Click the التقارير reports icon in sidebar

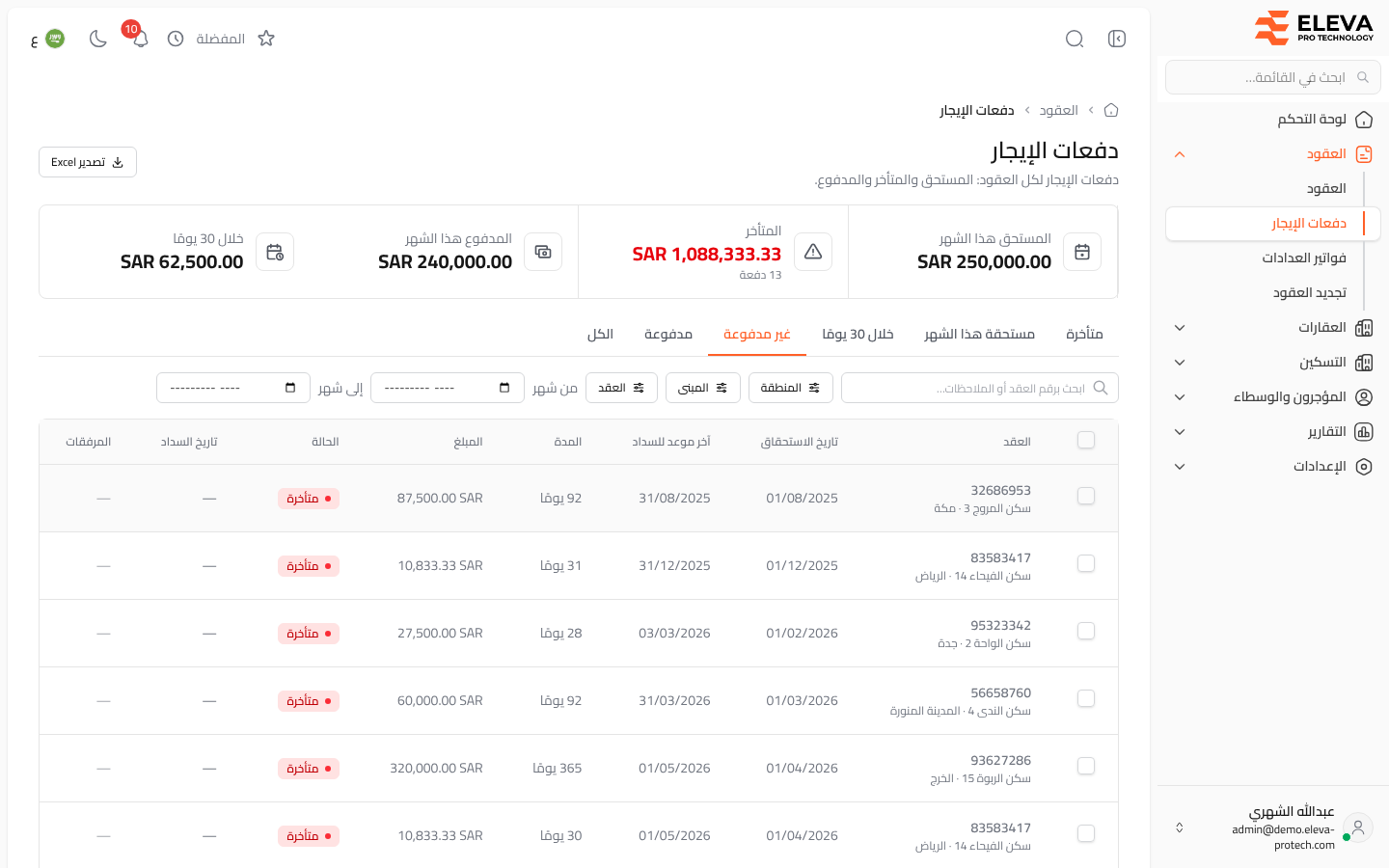pos(1364,432)
